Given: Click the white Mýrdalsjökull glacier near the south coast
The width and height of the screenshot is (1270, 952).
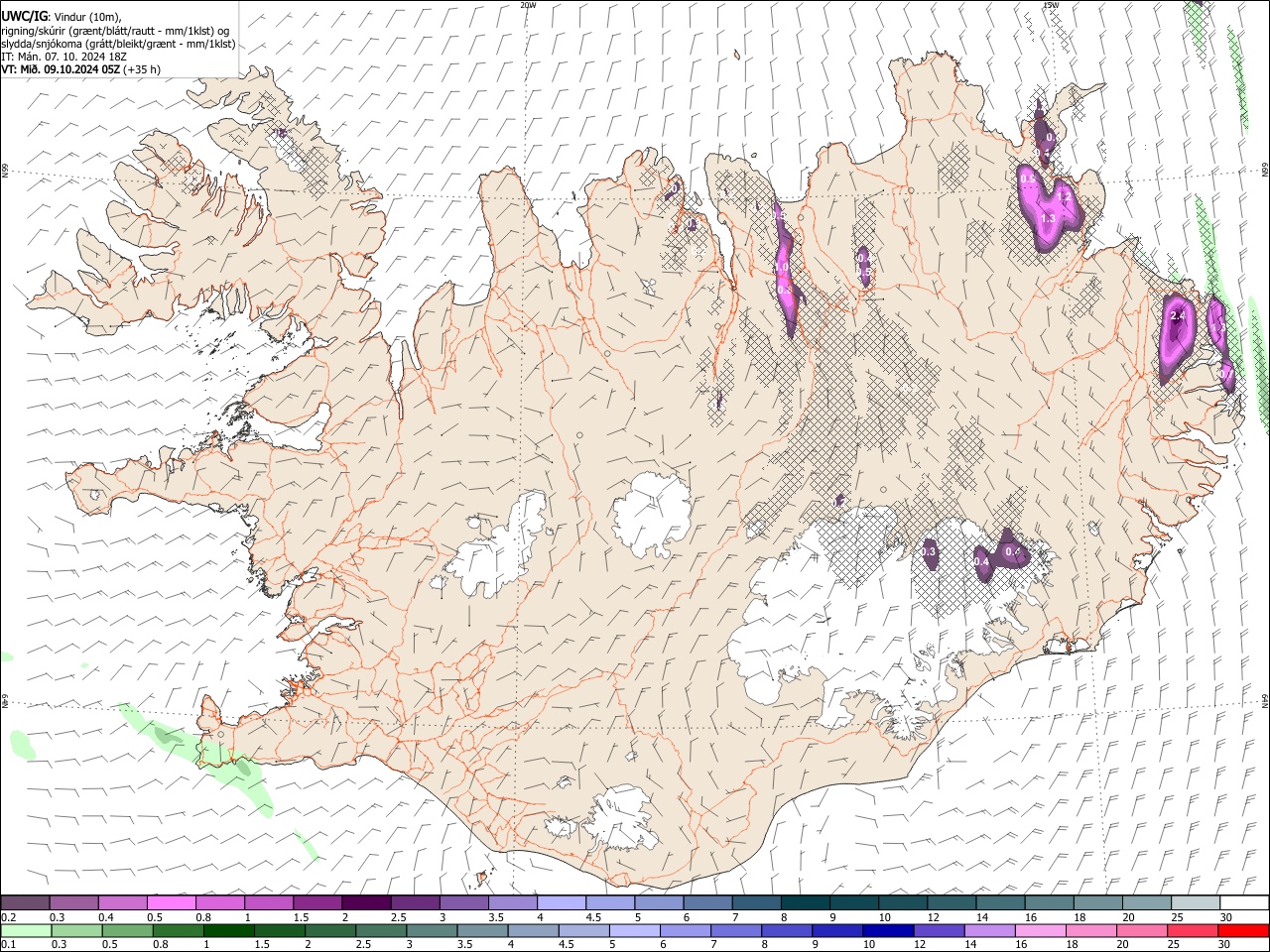Looking at the screenshot, I should pos(622,819).
